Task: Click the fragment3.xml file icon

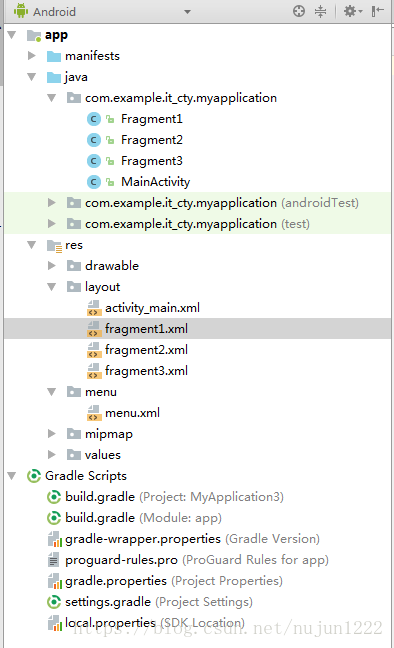Action: pyautogui.click(x=94, y=371)
